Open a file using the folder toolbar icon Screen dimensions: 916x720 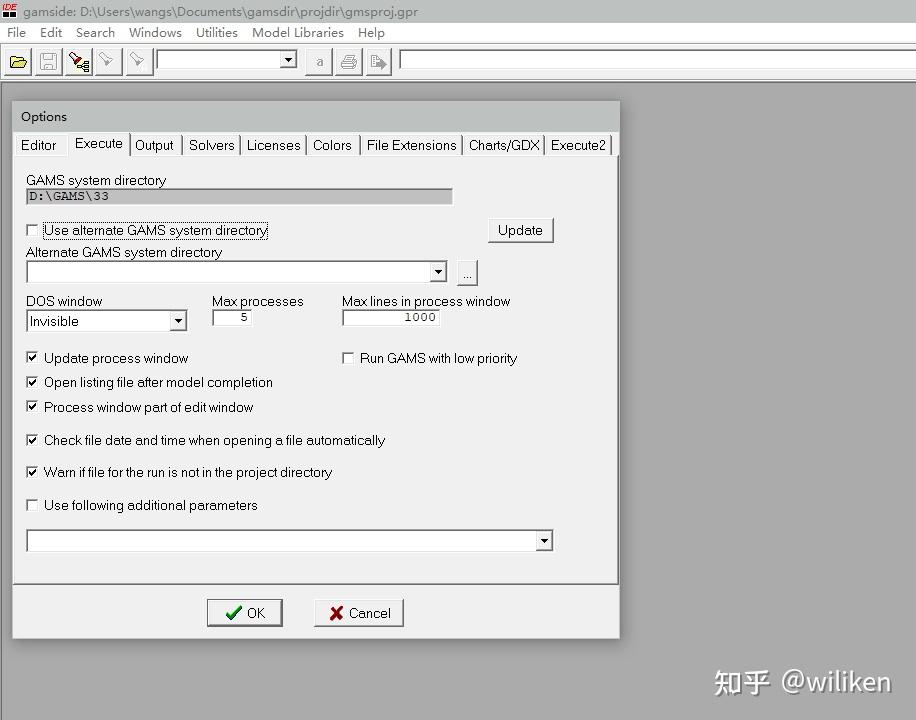pyautogui.click(x=17, y=61)
